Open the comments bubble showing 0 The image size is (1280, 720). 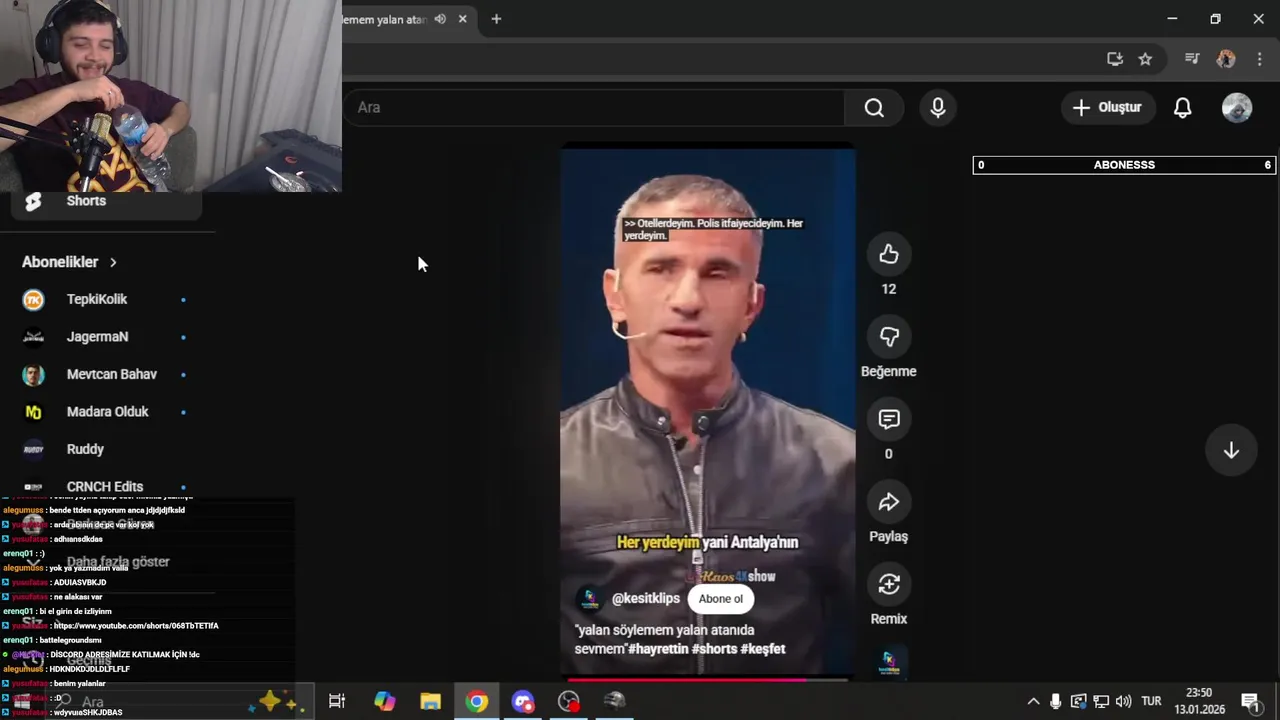[888, 420]
